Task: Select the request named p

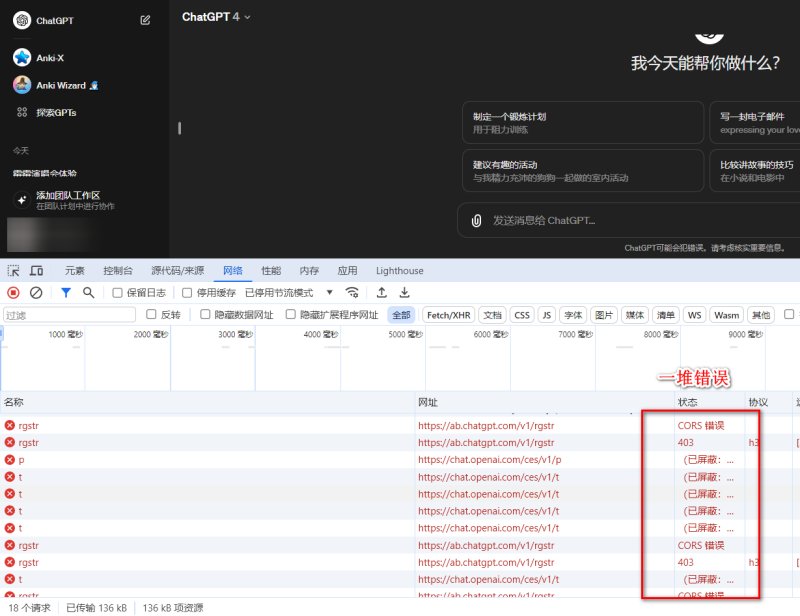Action: coord(21,460)
